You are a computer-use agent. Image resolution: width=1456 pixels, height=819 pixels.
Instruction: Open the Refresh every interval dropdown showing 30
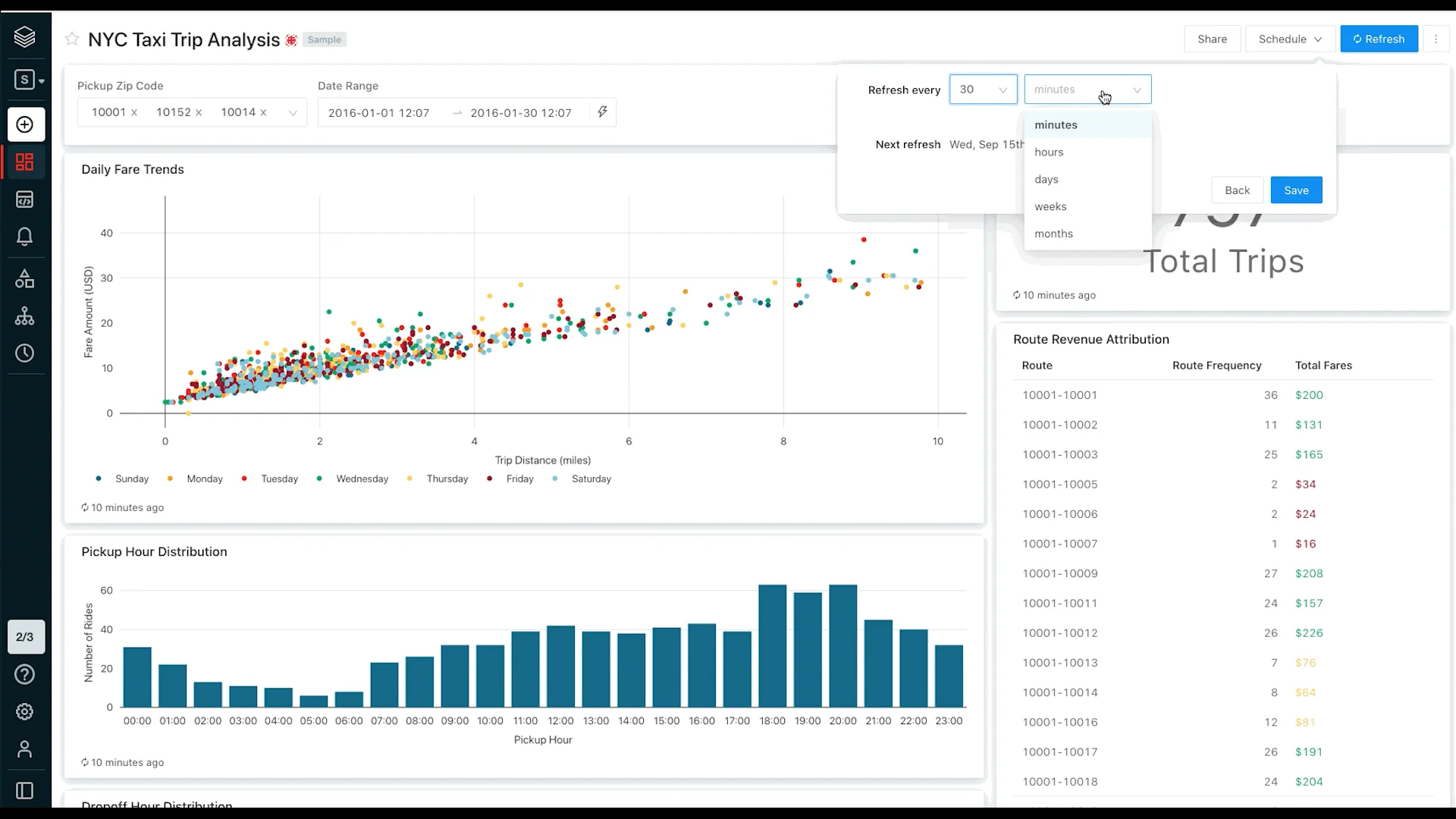tap(984, 89)
